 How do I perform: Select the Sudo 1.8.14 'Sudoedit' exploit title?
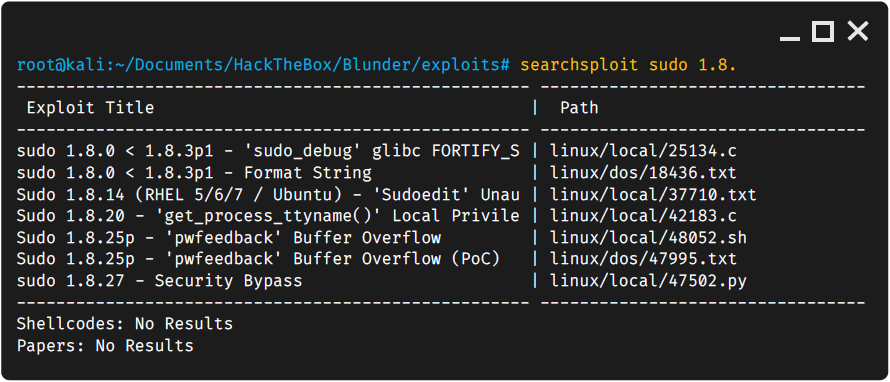click(x=268, y=195)
